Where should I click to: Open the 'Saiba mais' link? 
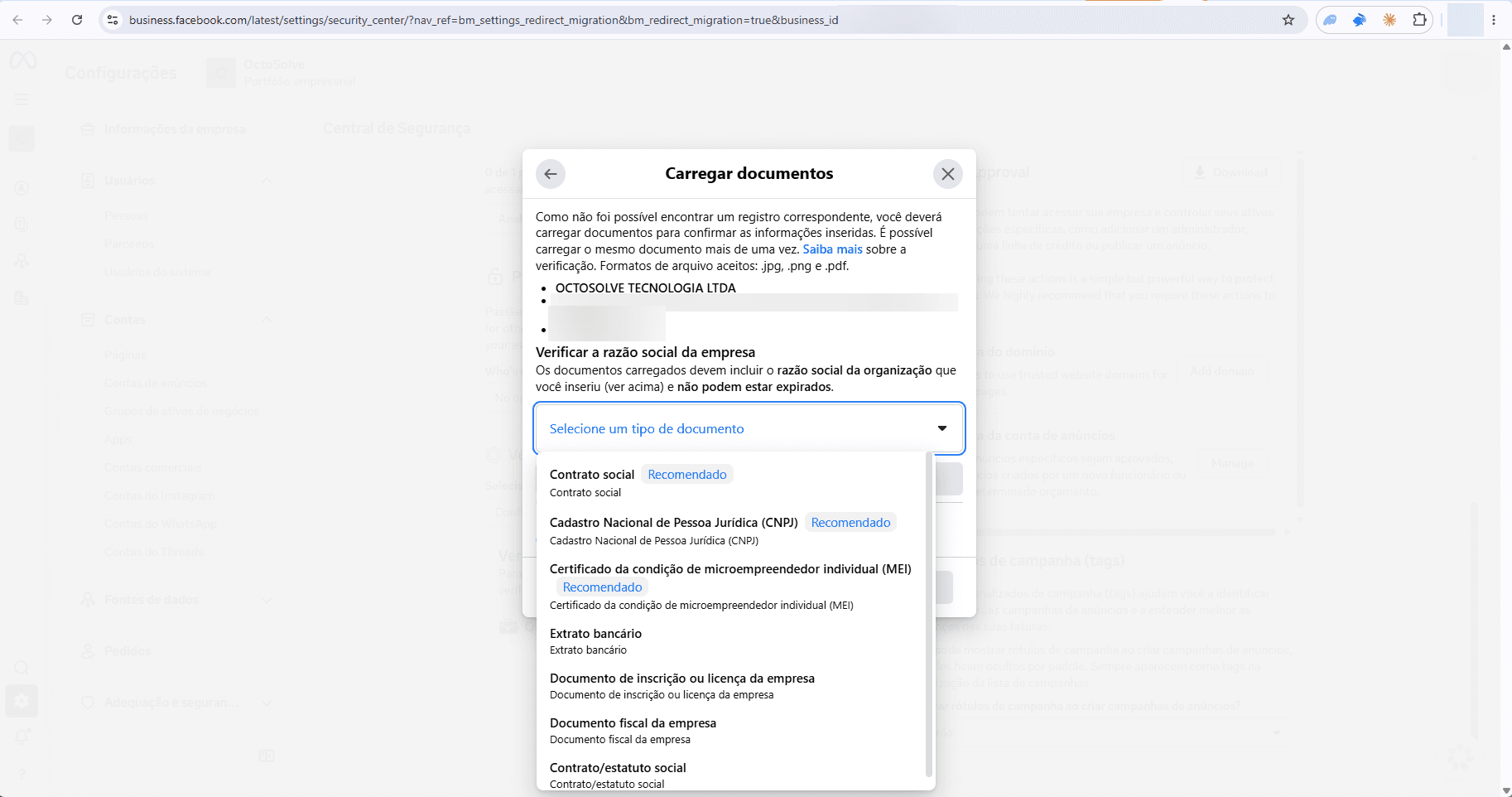(x=832, y=249)
